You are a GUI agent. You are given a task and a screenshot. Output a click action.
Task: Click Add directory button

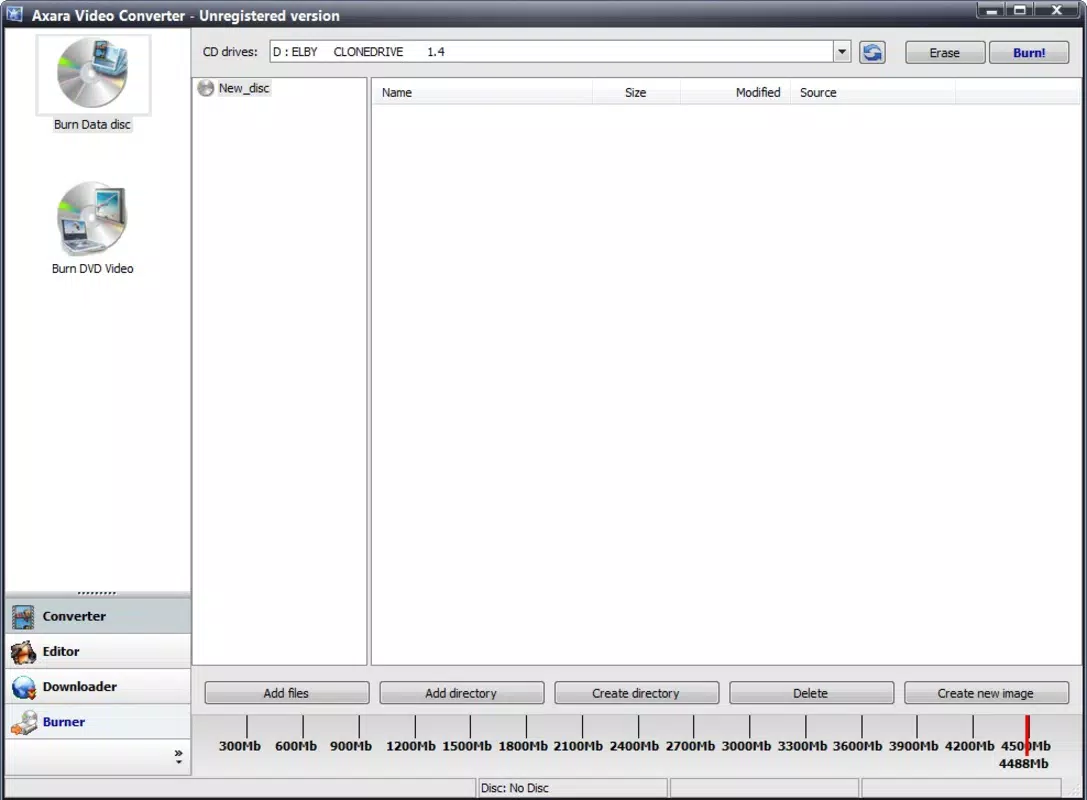click(461, 693)
